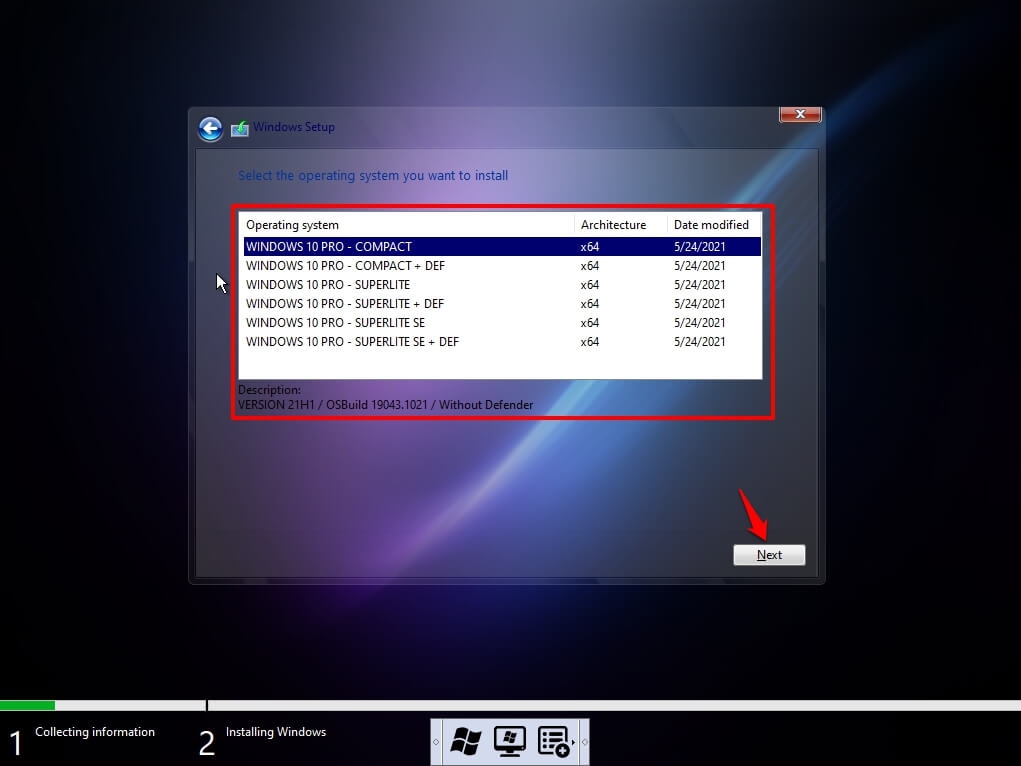Viewport: 1021px width, 766px height.
Task: Click the Date modified column header
Action: pos(712,225)
